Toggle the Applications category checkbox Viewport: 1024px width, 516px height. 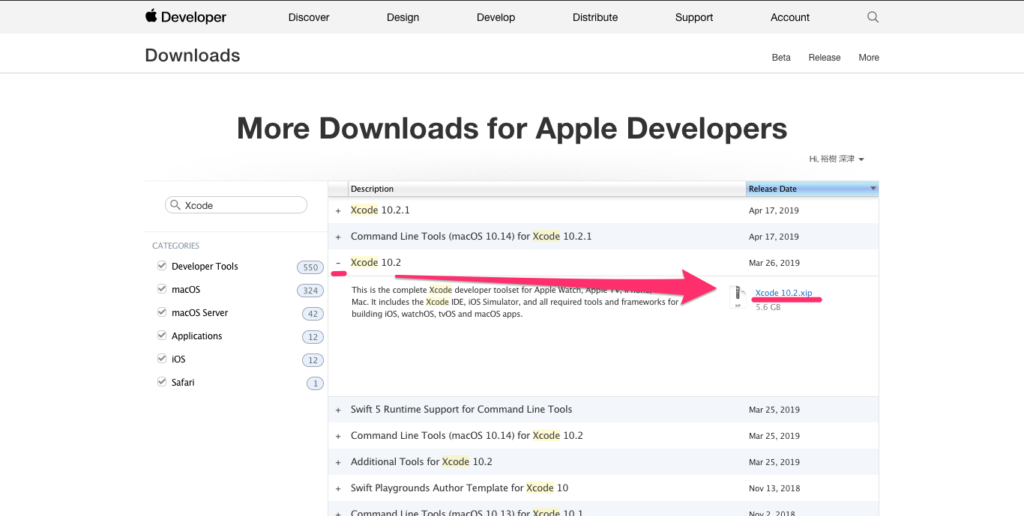(161, 335)
